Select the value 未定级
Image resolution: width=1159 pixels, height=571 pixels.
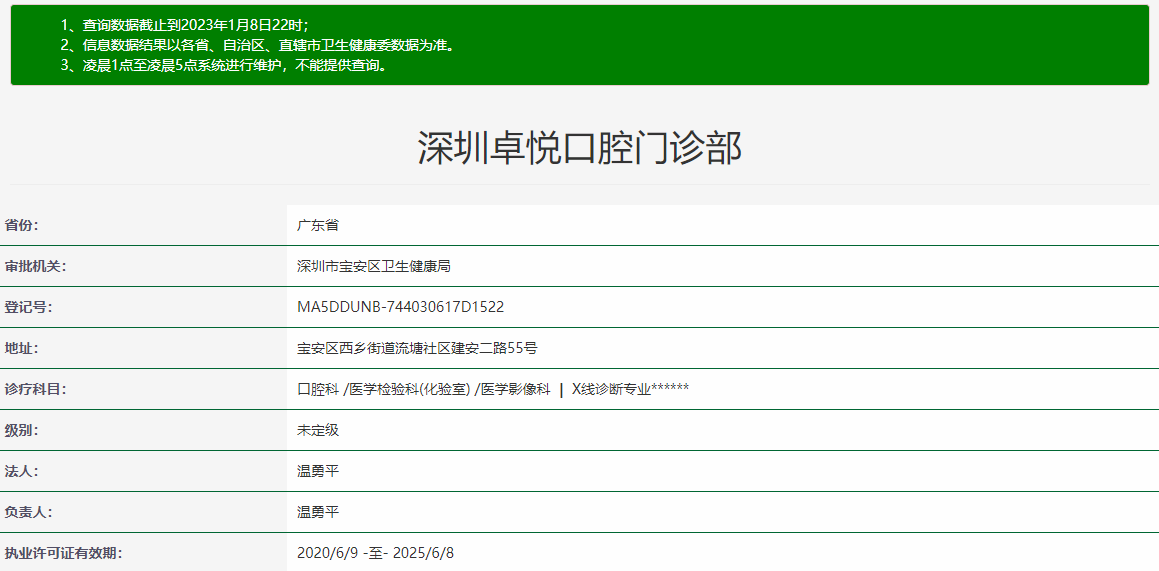[x=318, y=430]
